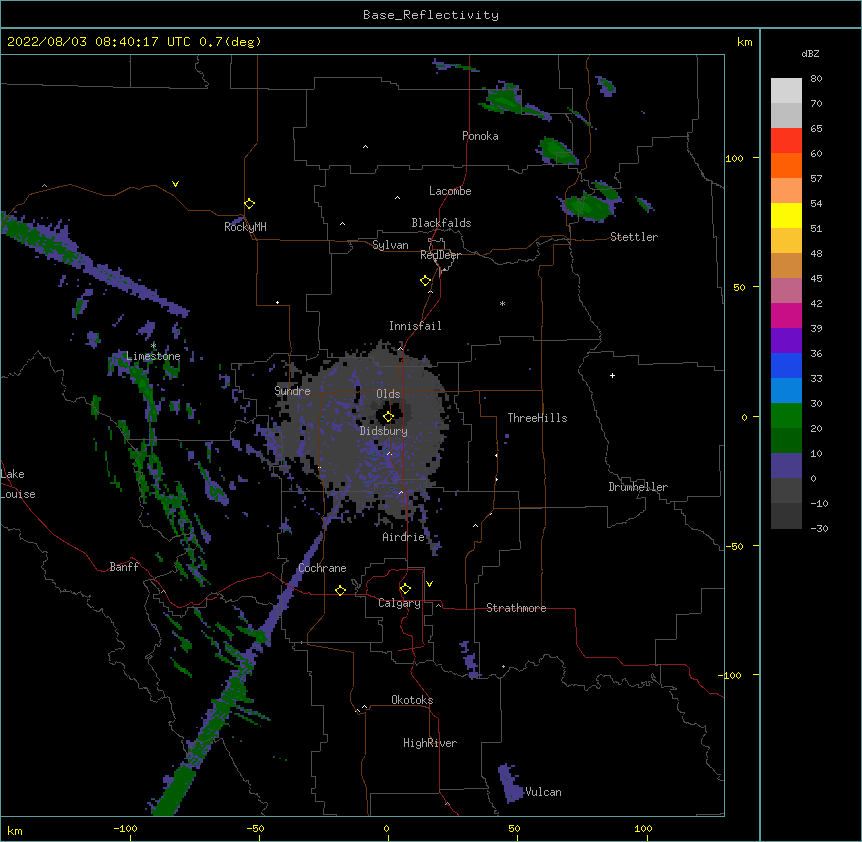
Task: Click the white asterisk above Limestone label
Action: 153,346
